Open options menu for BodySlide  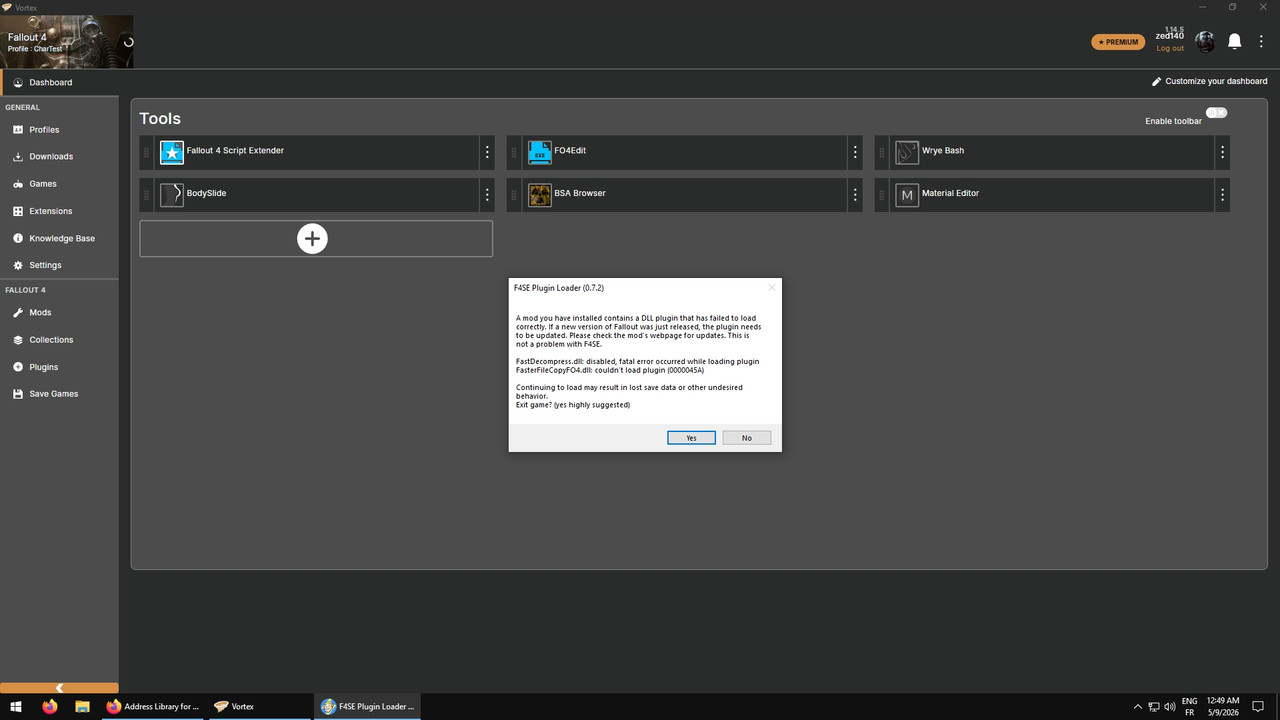coord(487,195)
